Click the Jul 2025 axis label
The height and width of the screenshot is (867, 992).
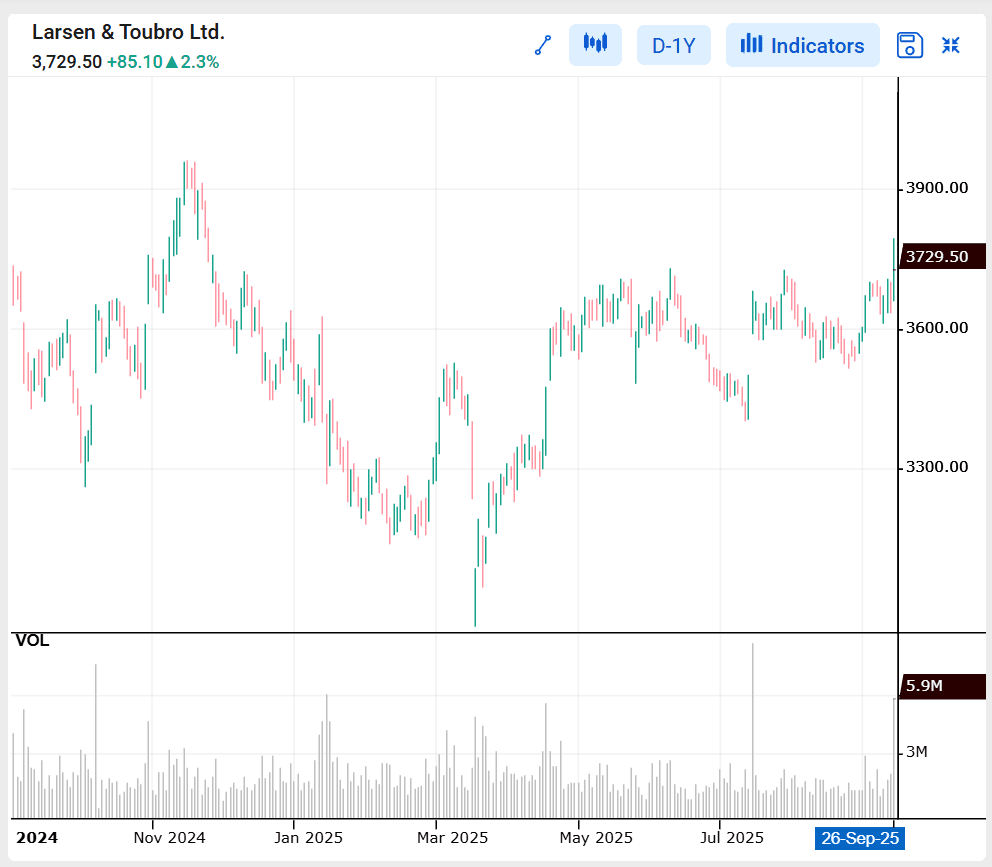point(732,838)
